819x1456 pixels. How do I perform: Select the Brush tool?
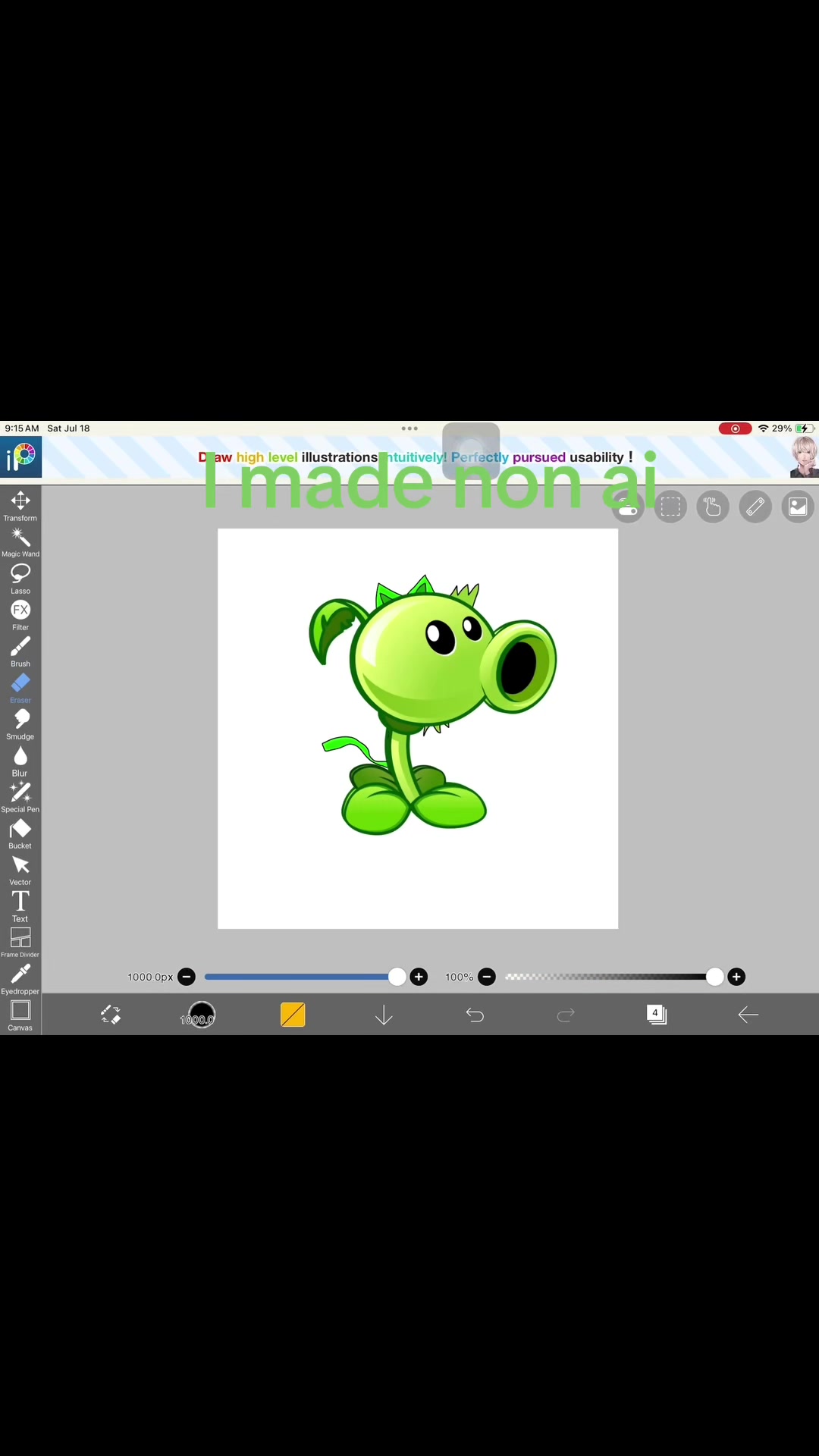(20, 652)
